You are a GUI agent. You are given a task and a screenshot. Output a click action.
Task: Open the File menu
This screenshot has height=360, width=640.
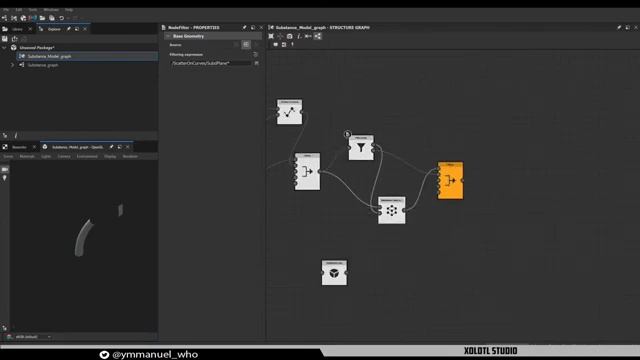[x=6, y=9]
